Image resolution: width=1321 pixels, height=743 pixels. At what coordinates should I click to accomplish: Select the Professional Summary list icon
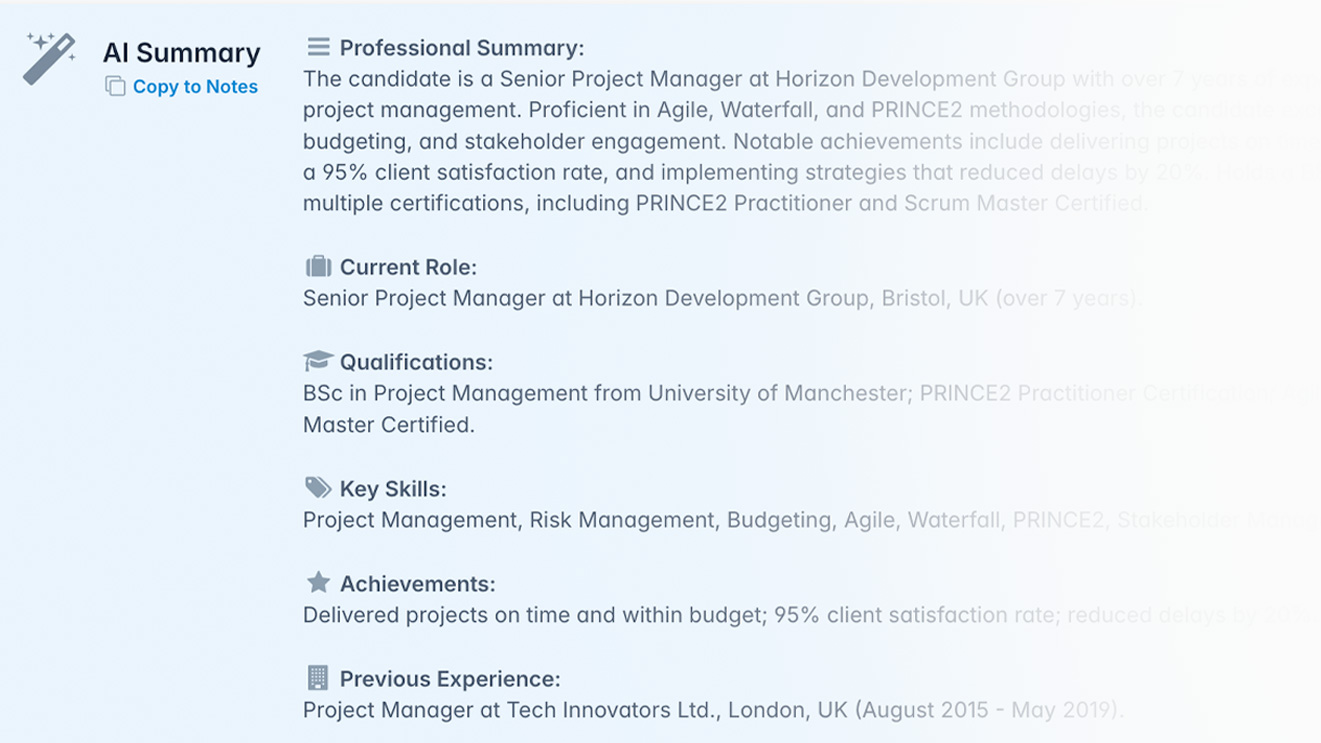point(317,46)
